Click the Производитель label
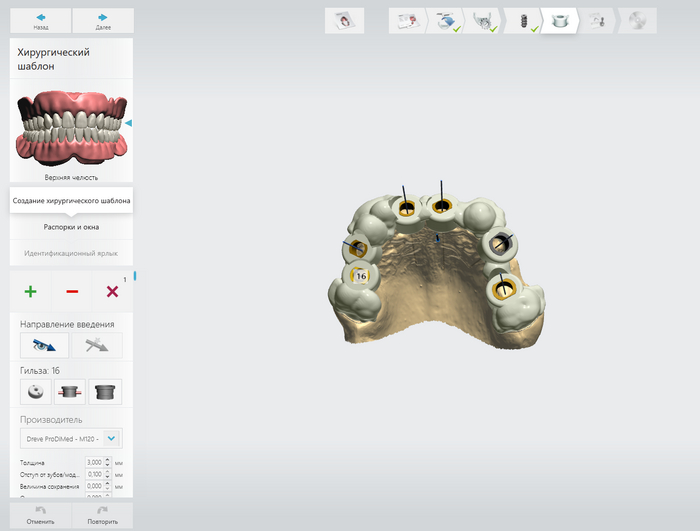The height and width of the screenshot is (531, 700). pyautogui.click(x=51, y=420)
